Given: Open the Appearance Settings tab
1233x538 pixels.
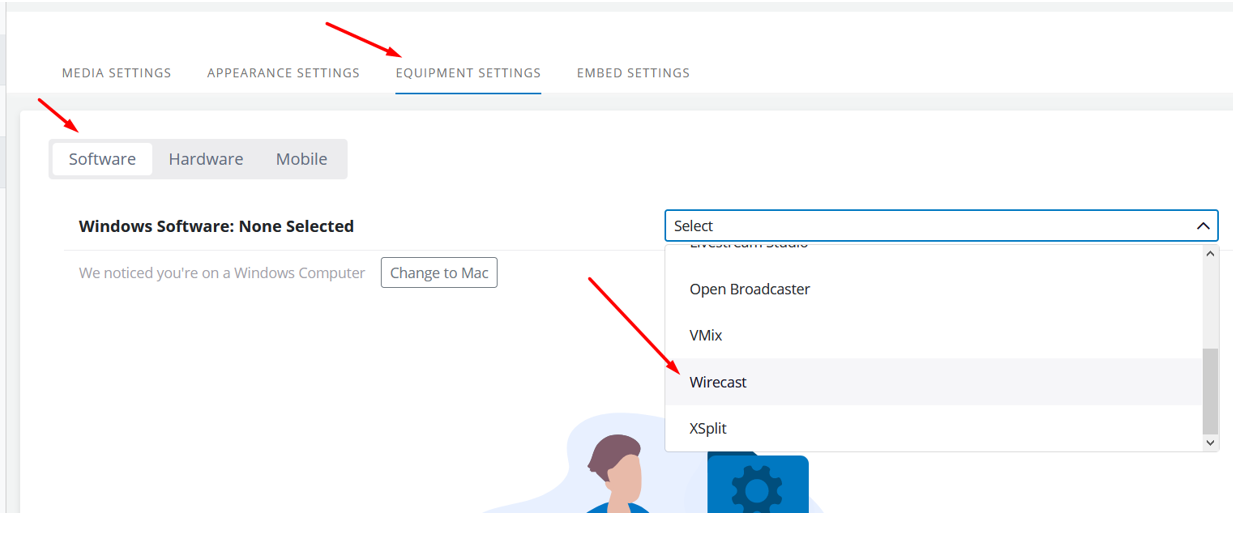Looking at the screenshot, I should click(x=283, y=73).
